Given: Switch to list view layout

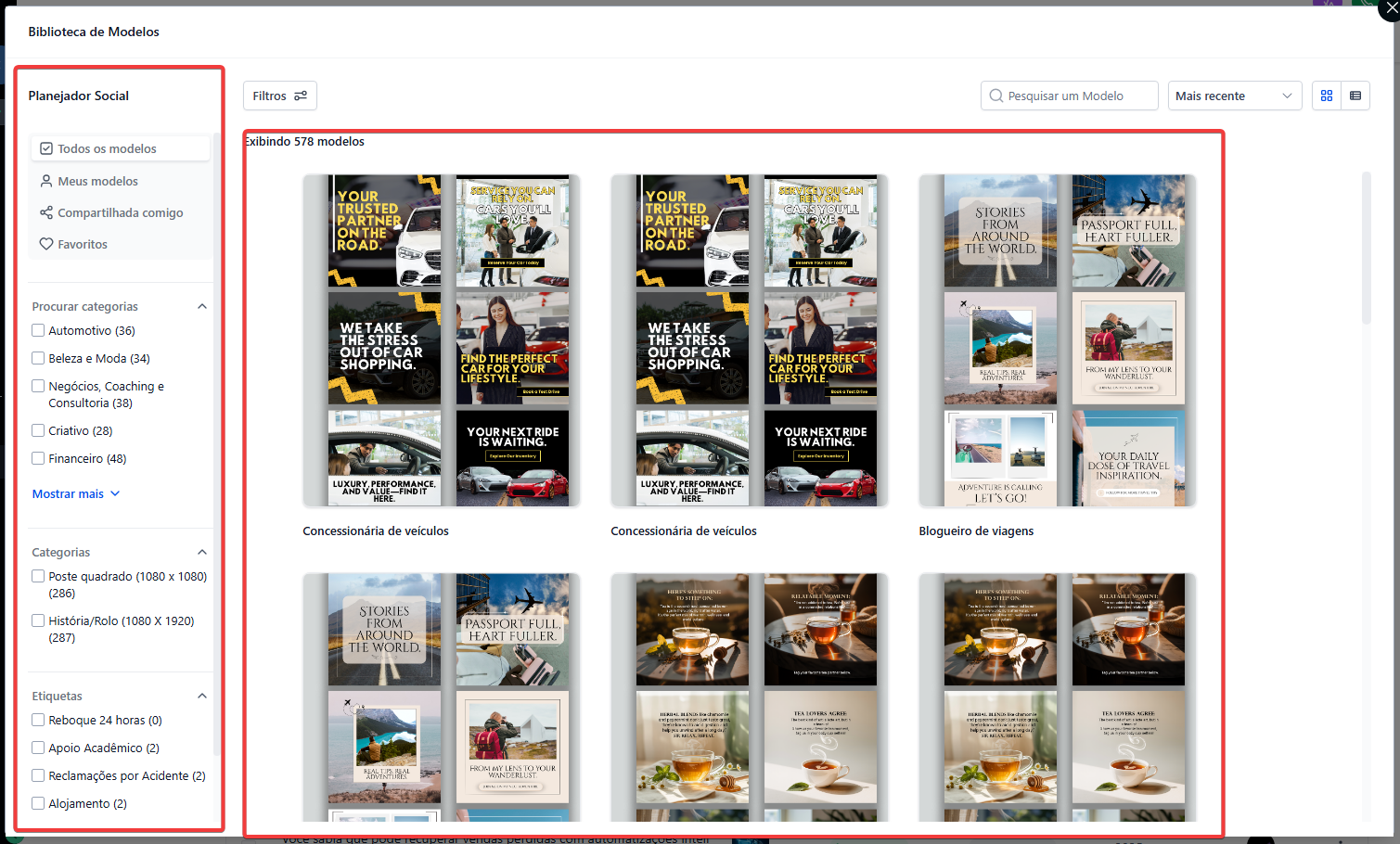Looking at the screenshot, I should (x=1355, y=96).
